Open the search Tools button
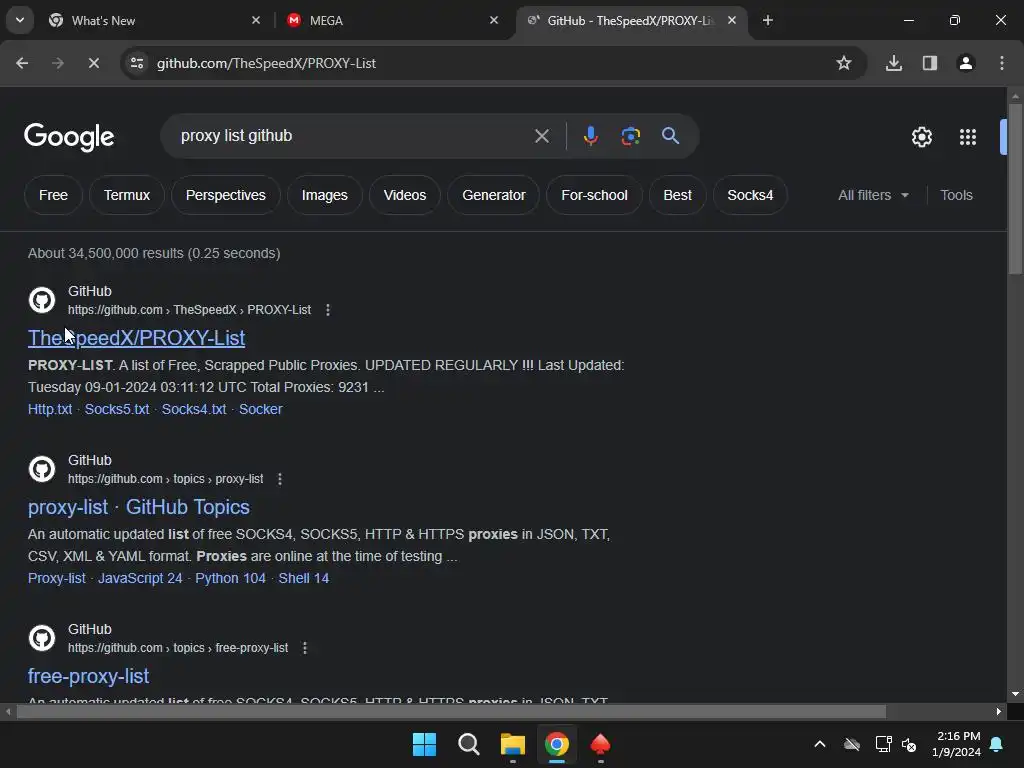 tap(956, 195)
